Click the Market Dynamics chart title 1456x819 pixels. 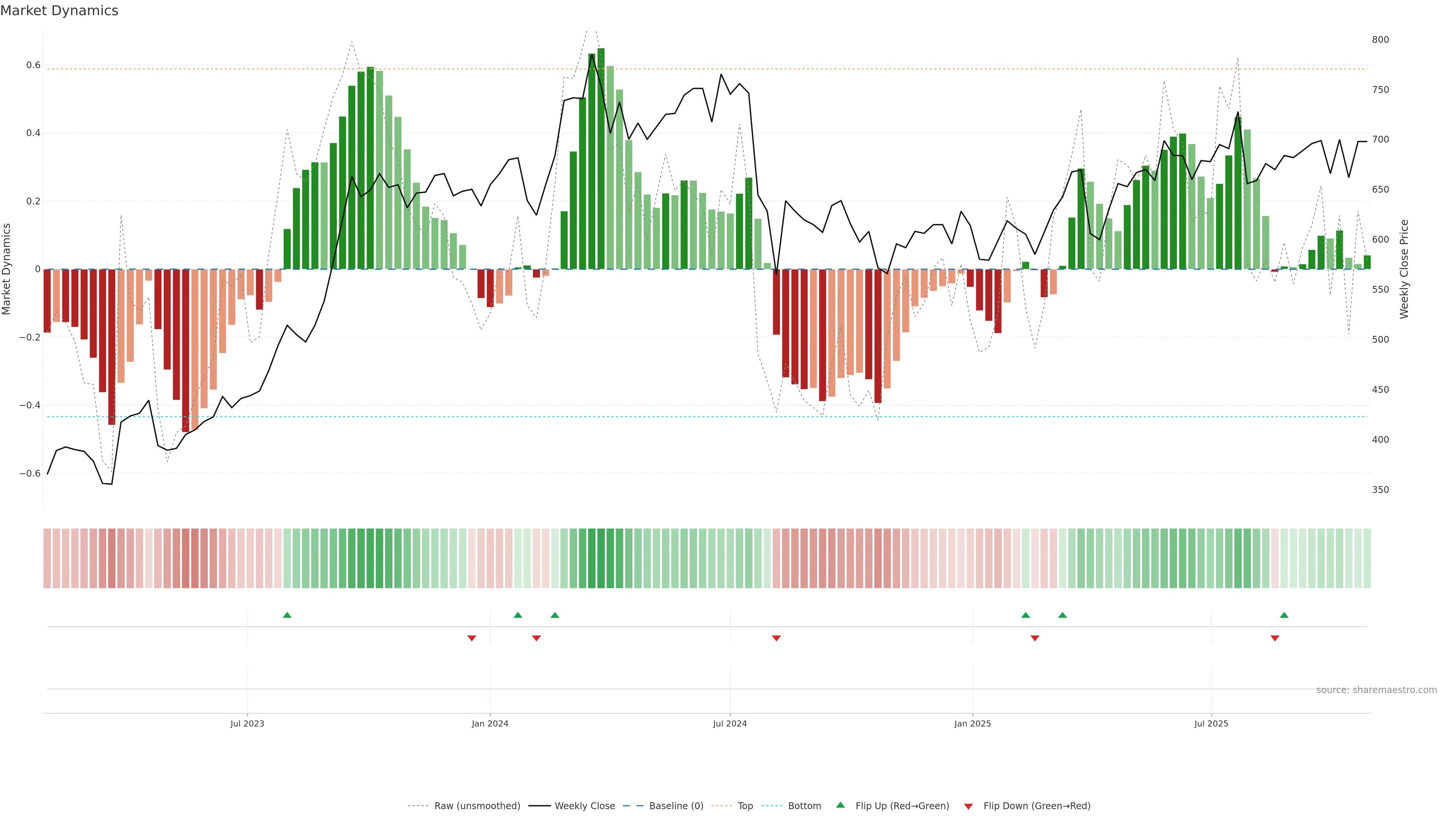[x=60, y=11]
